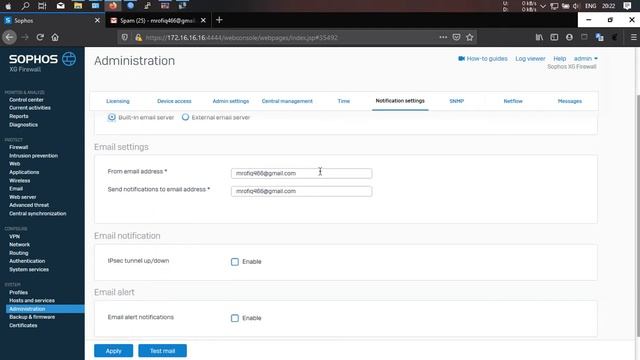The width and height of the screenshot is (640, 360).
Task: Show site security padlock info
Action: pyautogui.click(x=138, y=38)
